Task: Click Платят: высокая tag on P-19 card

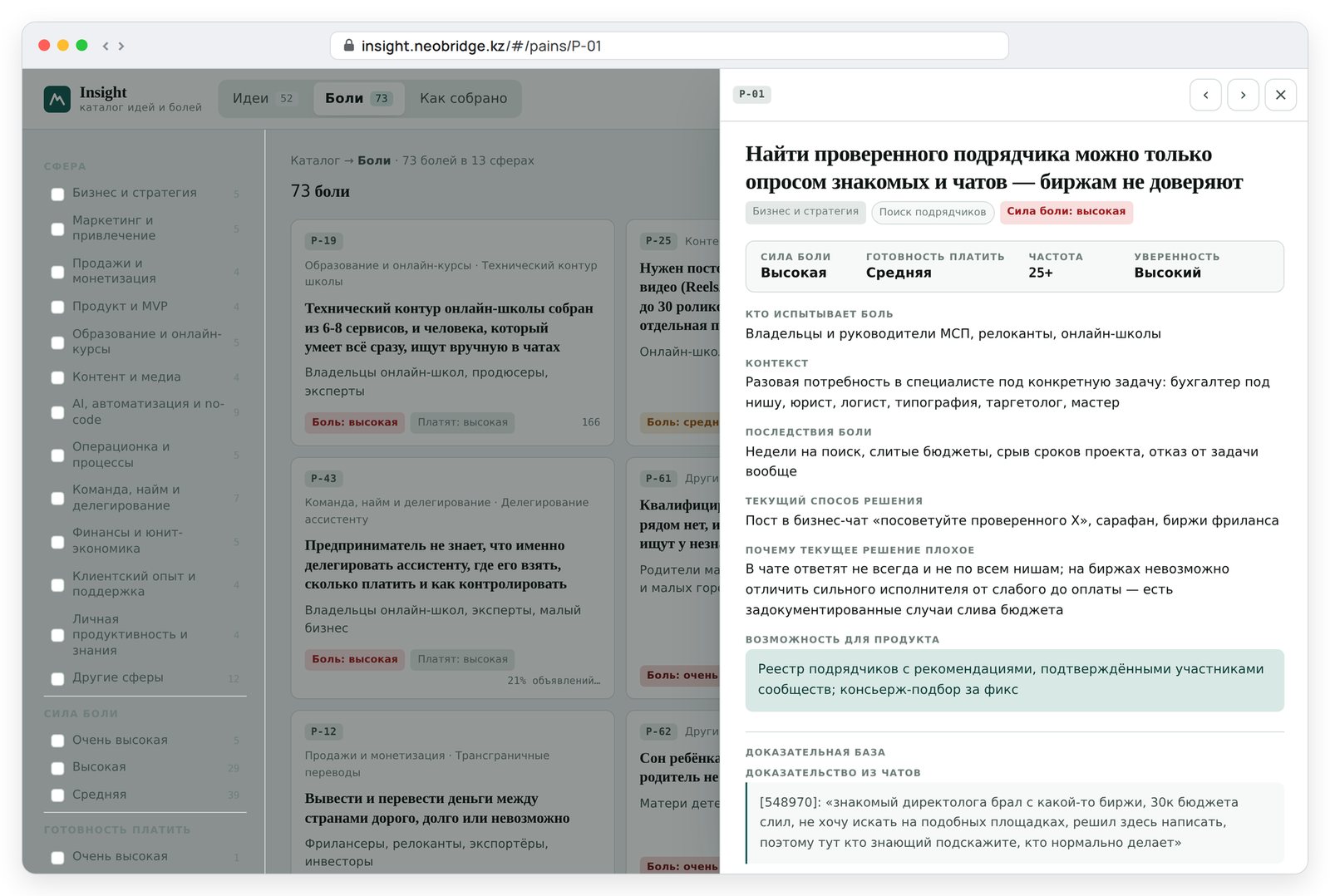Action: 462,422
